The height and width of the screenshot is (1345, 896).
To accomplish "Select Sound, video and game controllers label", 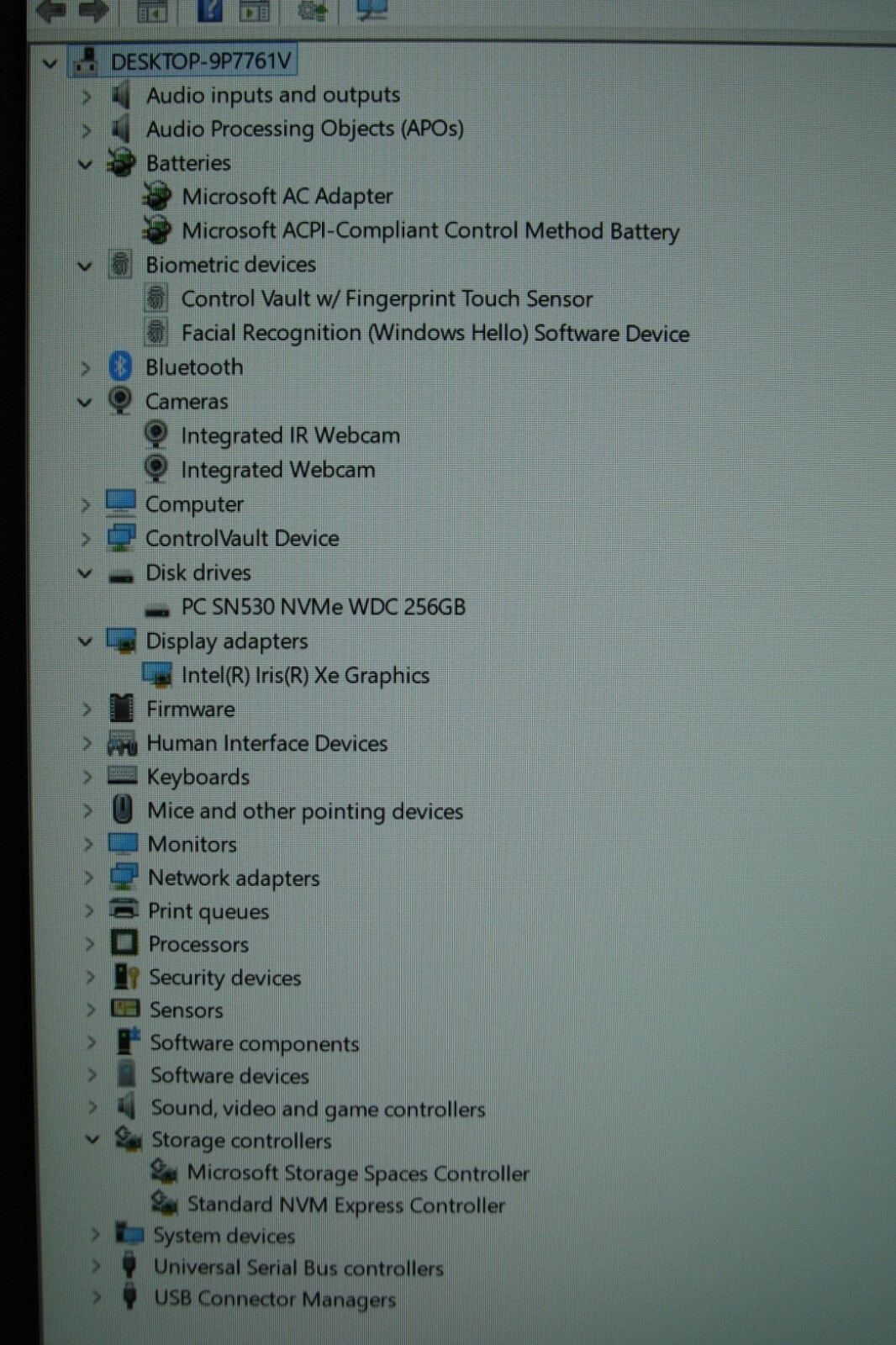I will pyautogui.click(x=318, y=1109).
